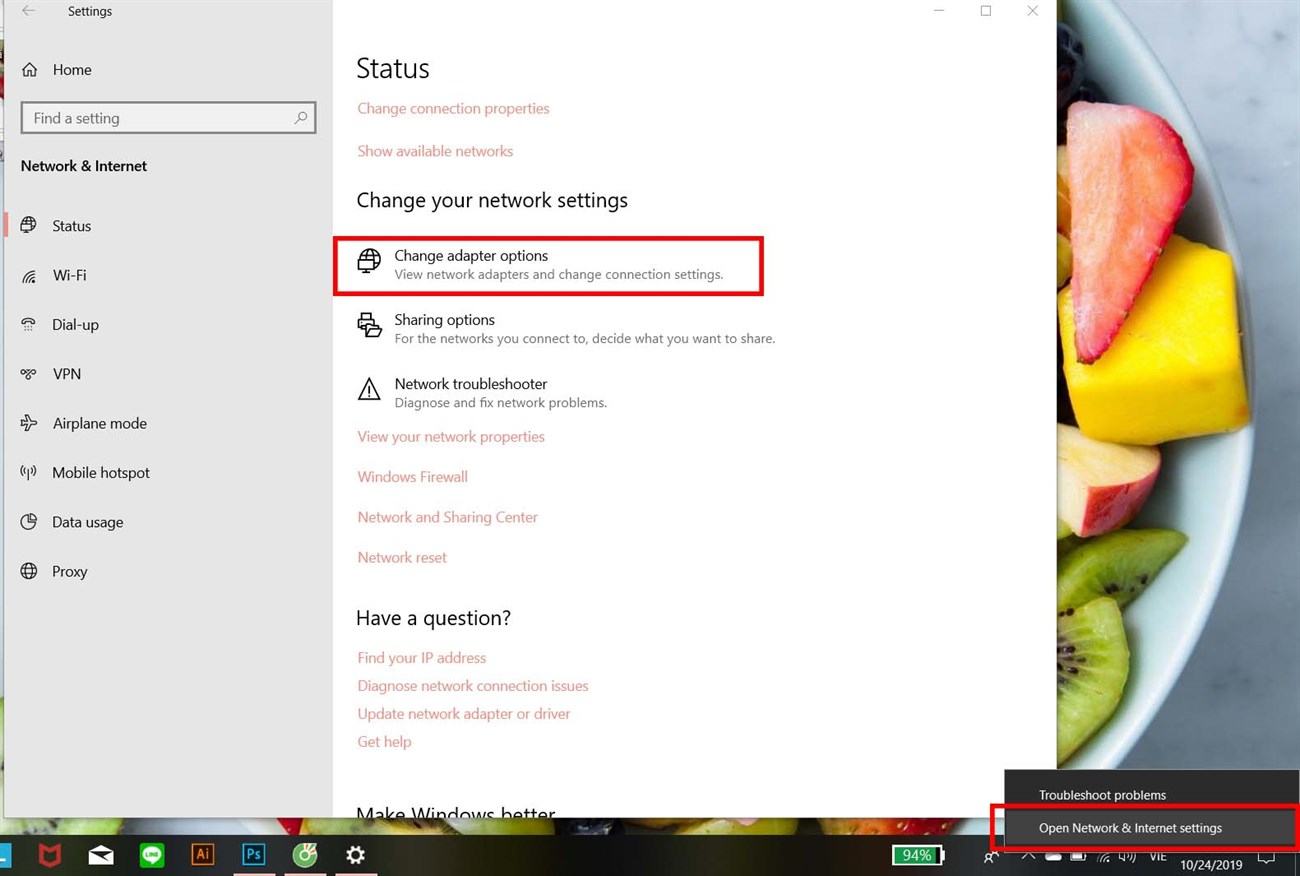Click the Have a question? heading
Screen dimensions: 1300x876
point(433,618)
